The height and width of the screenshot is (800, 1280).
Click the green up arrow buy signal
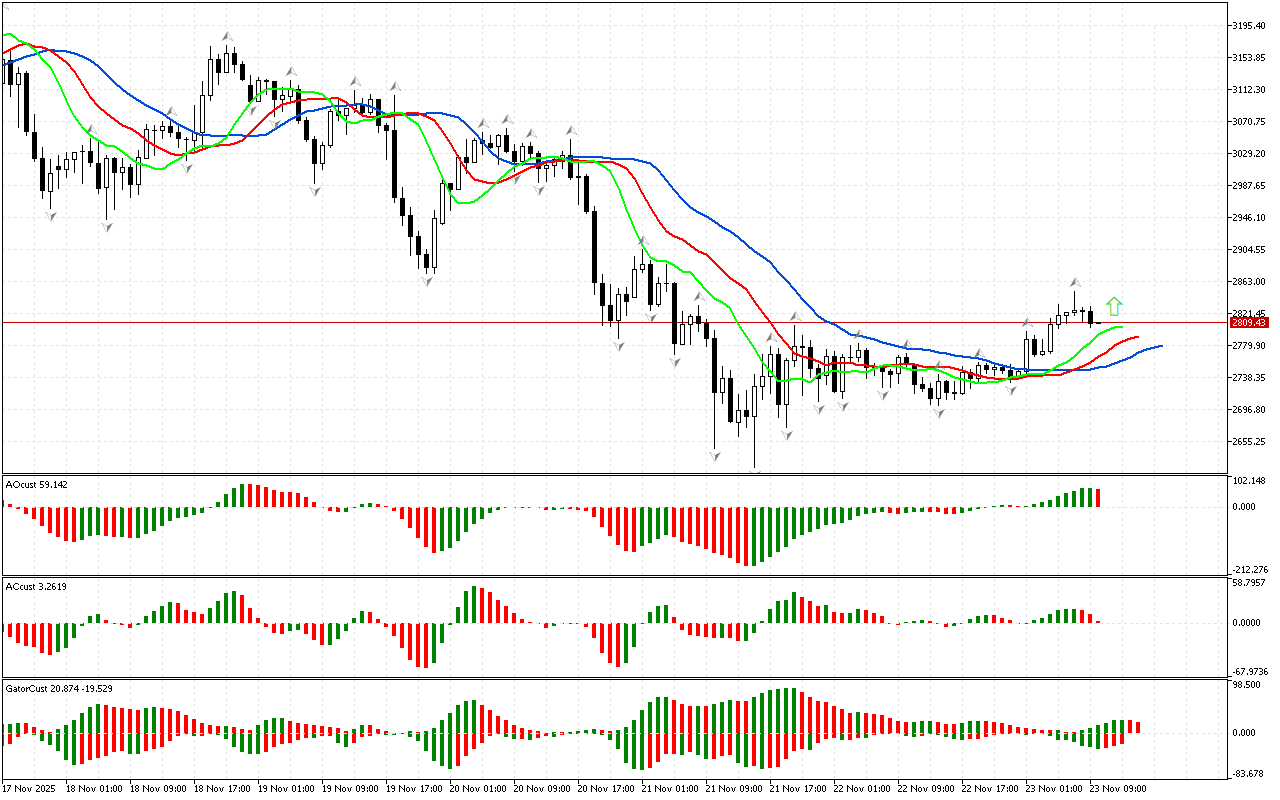pyautogui.click(x=1115, y=306)
